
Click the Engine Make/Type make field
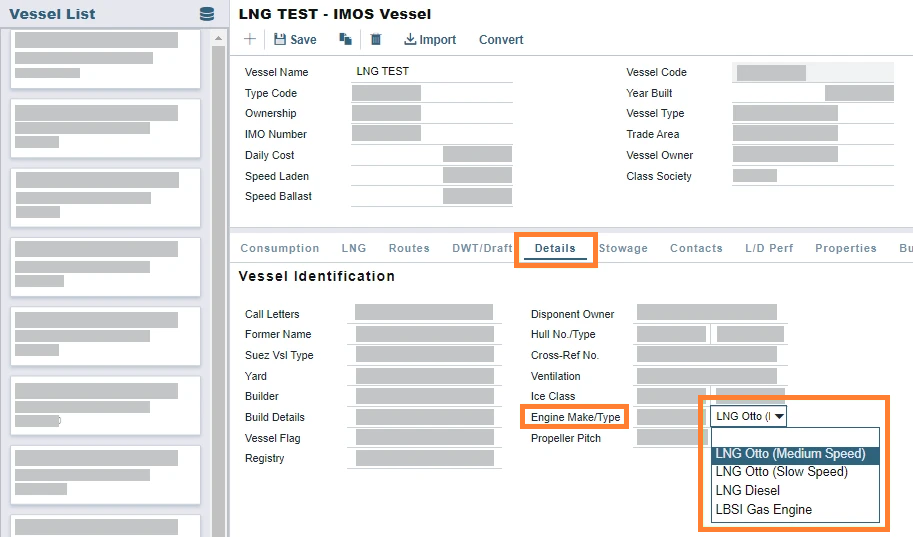click(671, 417)
